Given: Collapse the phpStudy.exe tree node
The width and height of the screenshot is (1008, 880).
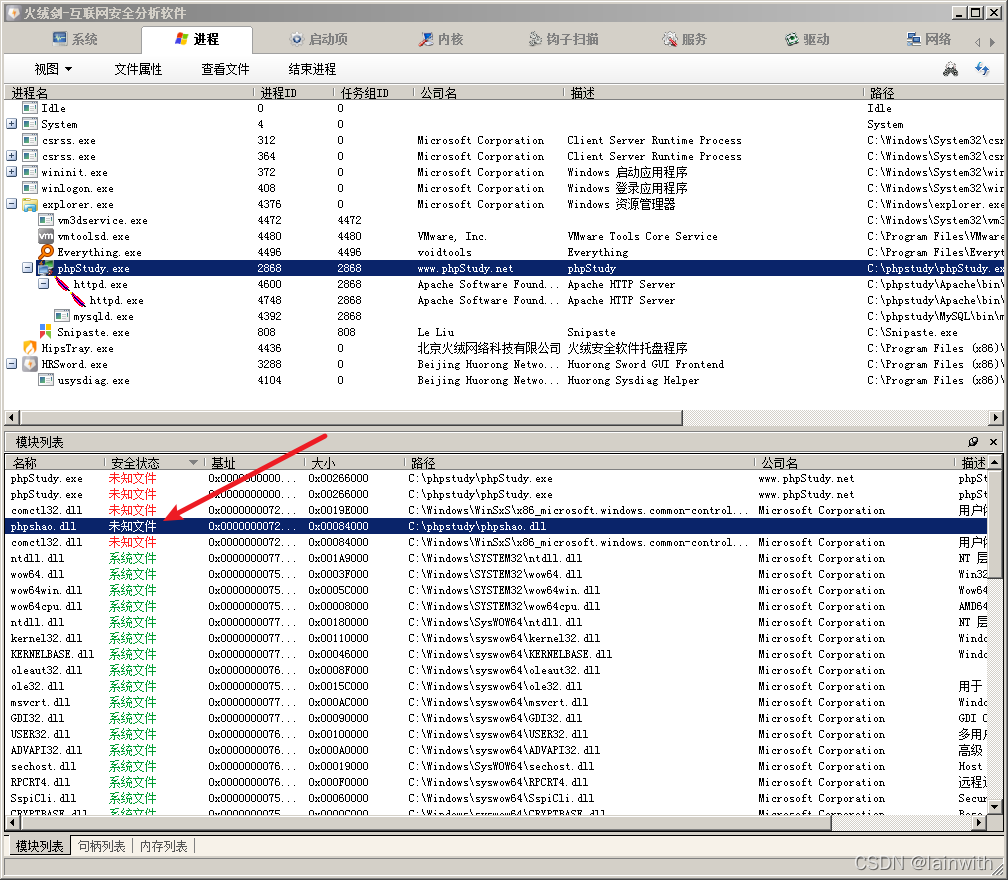Looking at the screenshot, I should pos(28,267).
